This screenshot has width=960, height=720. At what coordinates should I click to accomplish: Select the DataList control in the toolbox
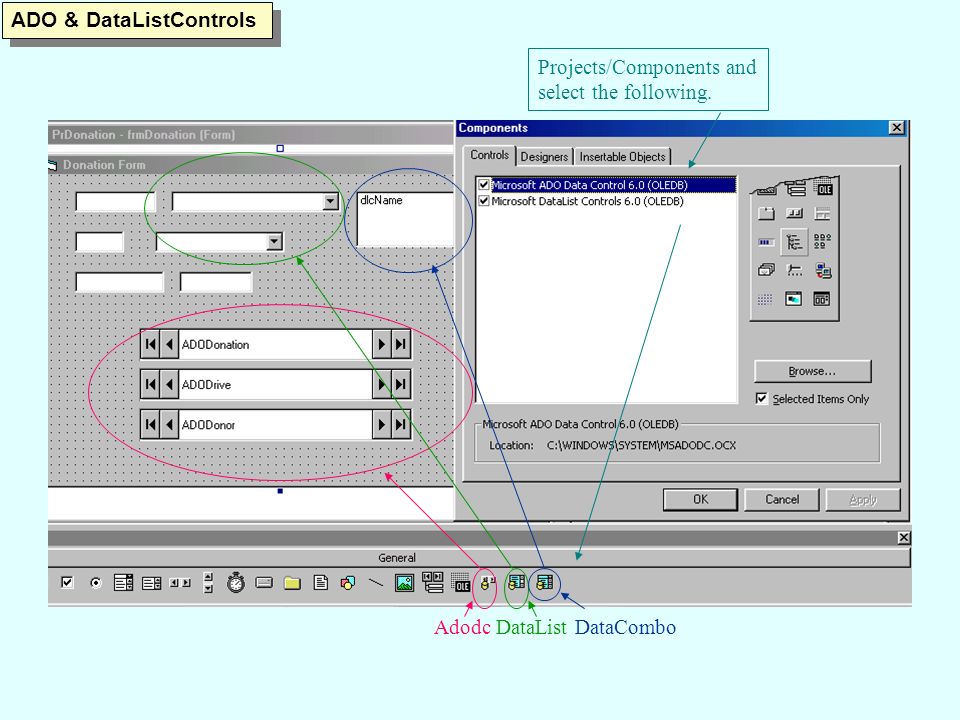pyautogui.click(x=516, y=582)
